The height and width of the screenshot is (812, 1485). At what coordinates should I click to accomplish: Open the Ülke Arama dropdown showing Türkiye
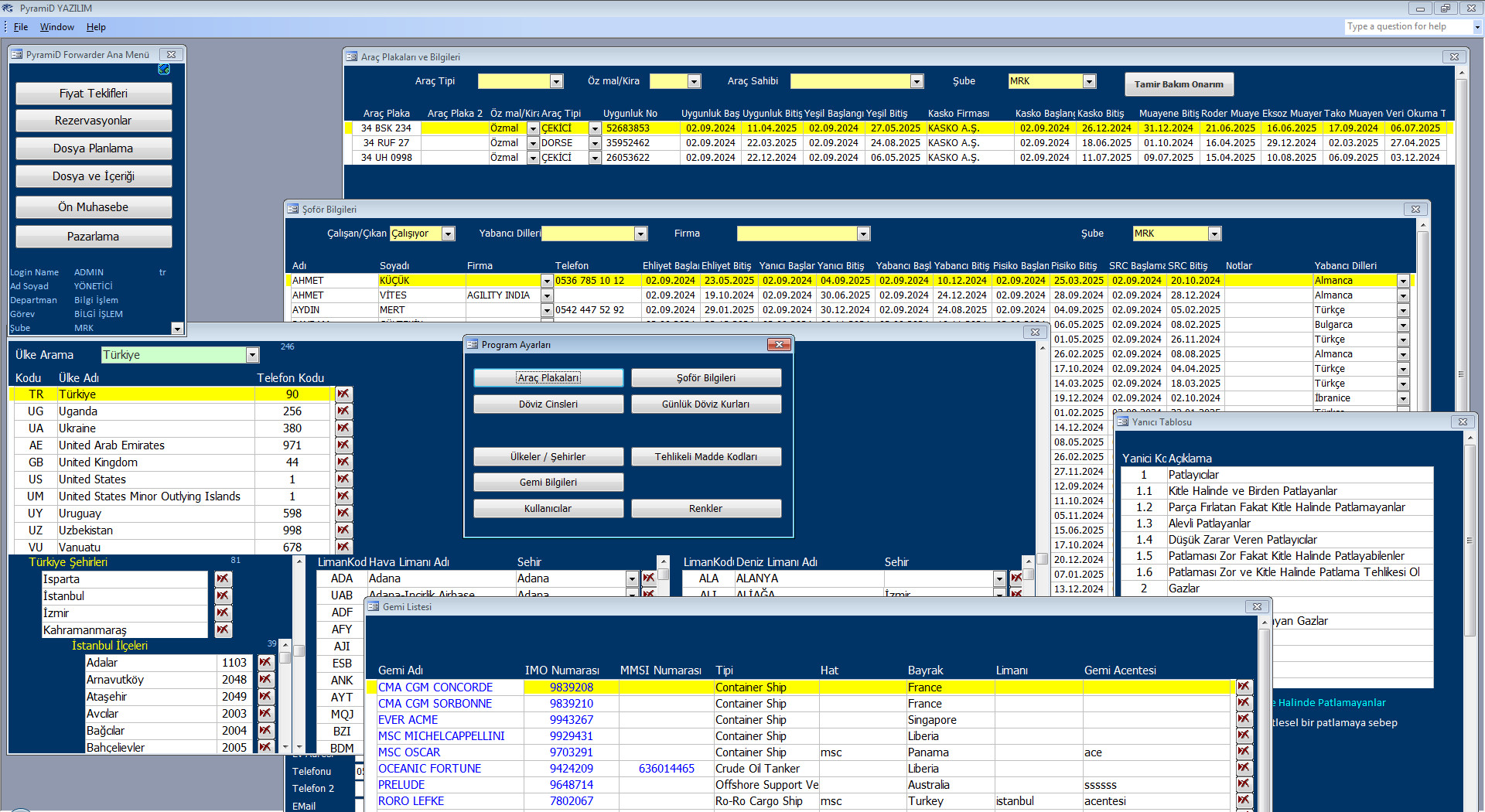tap(252, 355)
